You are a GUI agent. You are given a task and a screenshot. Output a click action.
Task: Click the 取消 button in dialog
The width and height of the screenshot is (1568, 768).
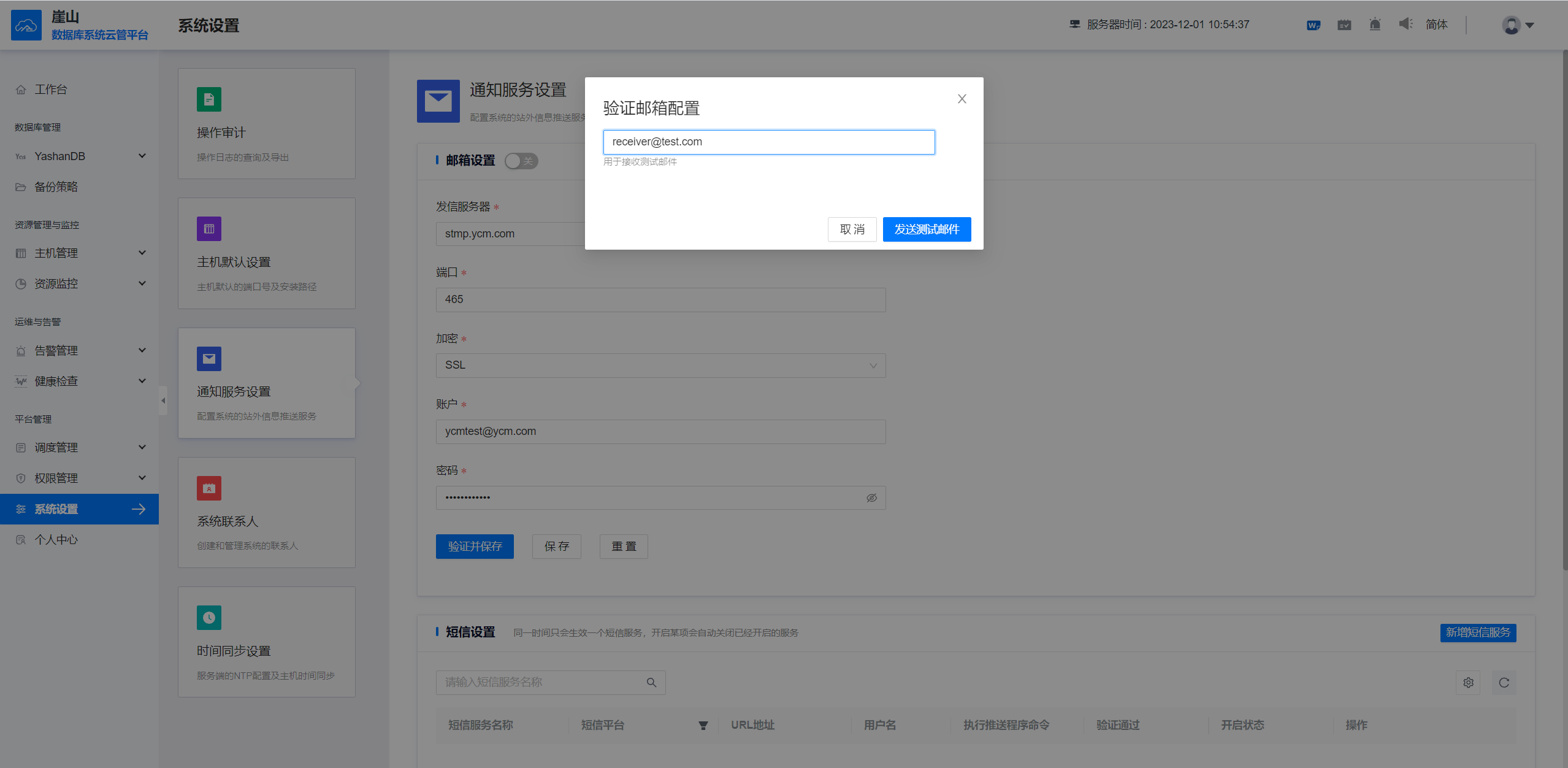tap(852, 229)
